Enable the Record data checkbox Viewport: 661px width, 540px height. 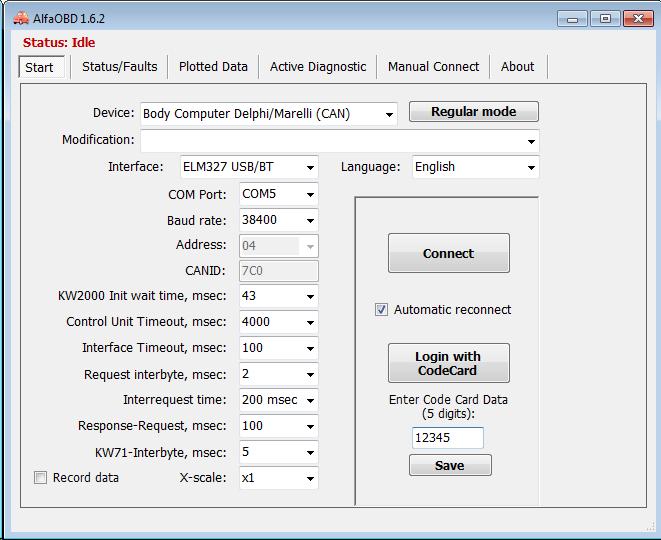[41, 478]
